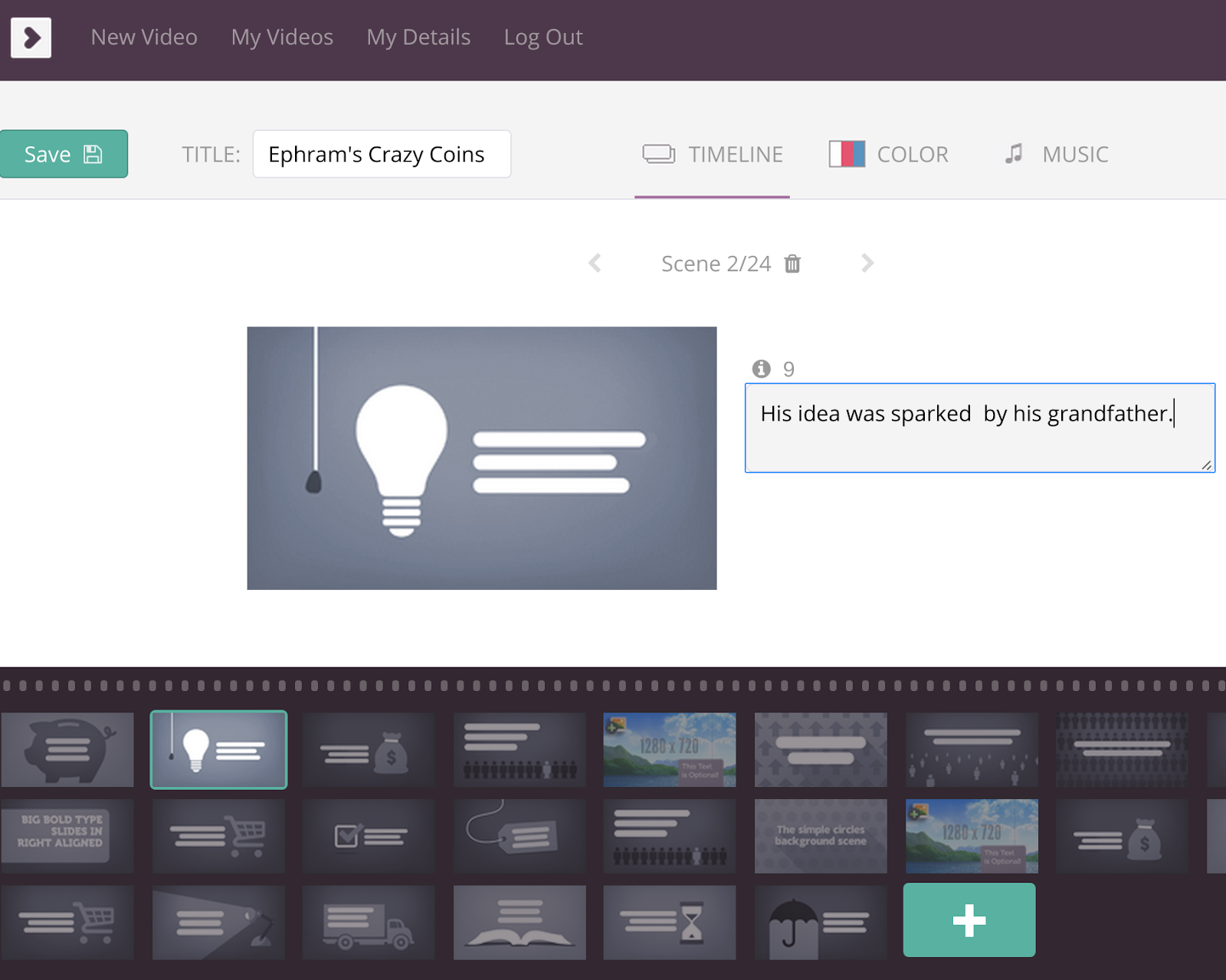Click the Log Out link

click(543, 38)
